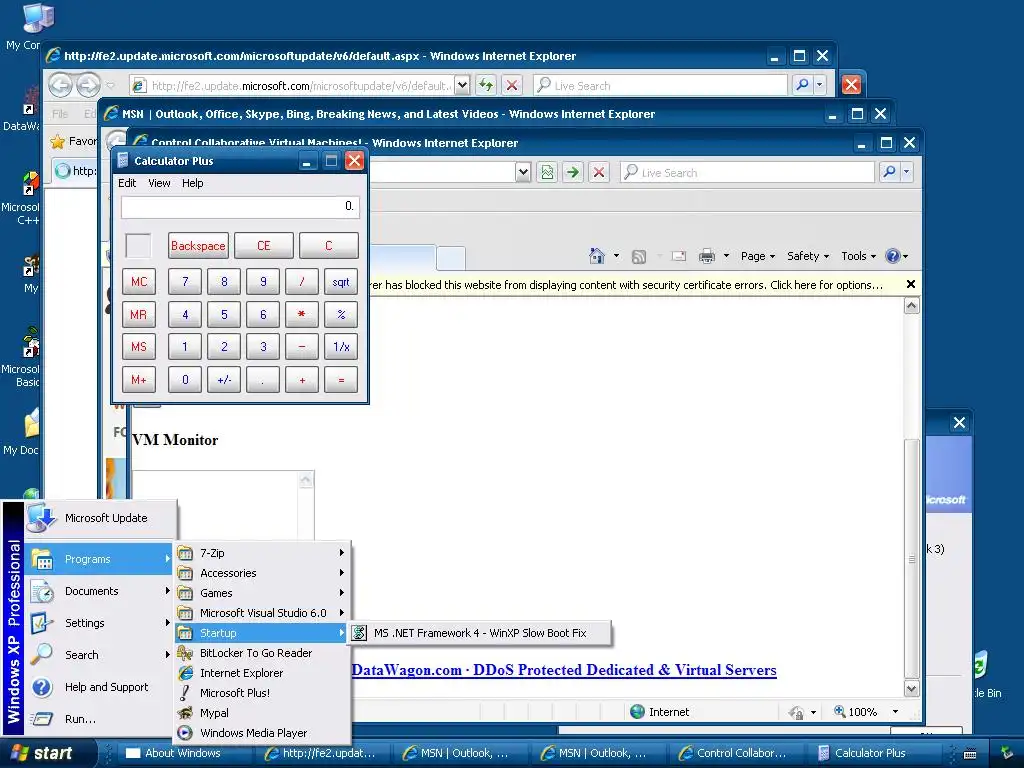Select Search in the Start menu

click(99, 655)
